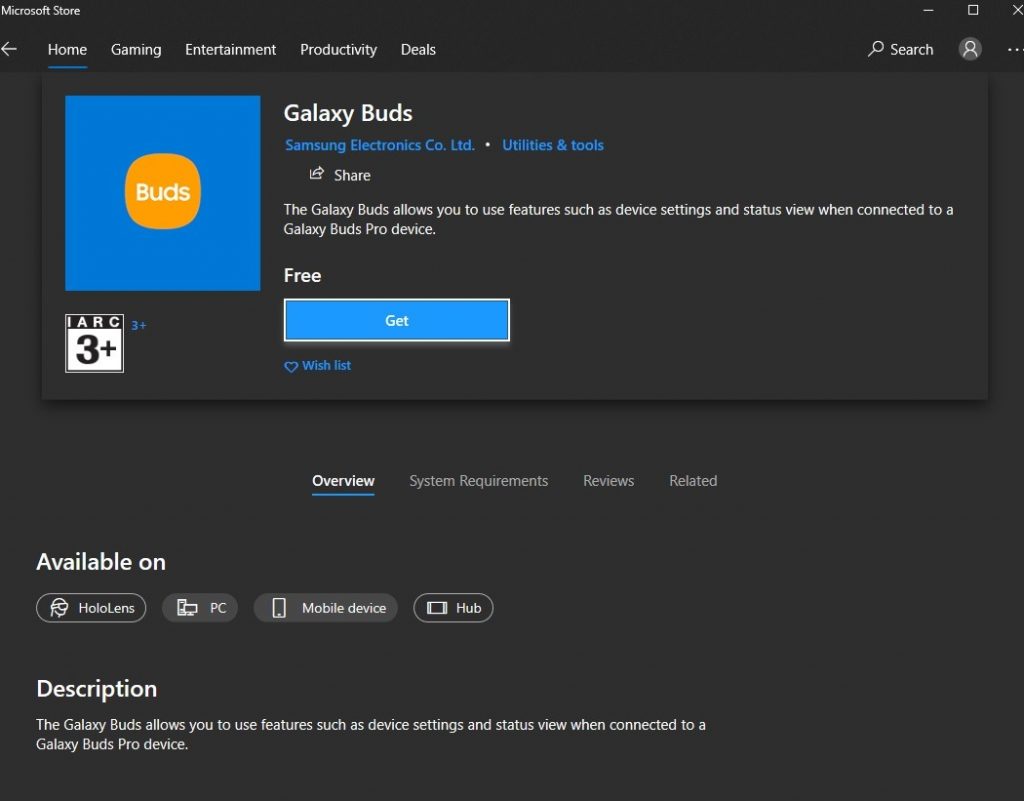
Task: Click the Available on heading
Action: click(101, 562)
